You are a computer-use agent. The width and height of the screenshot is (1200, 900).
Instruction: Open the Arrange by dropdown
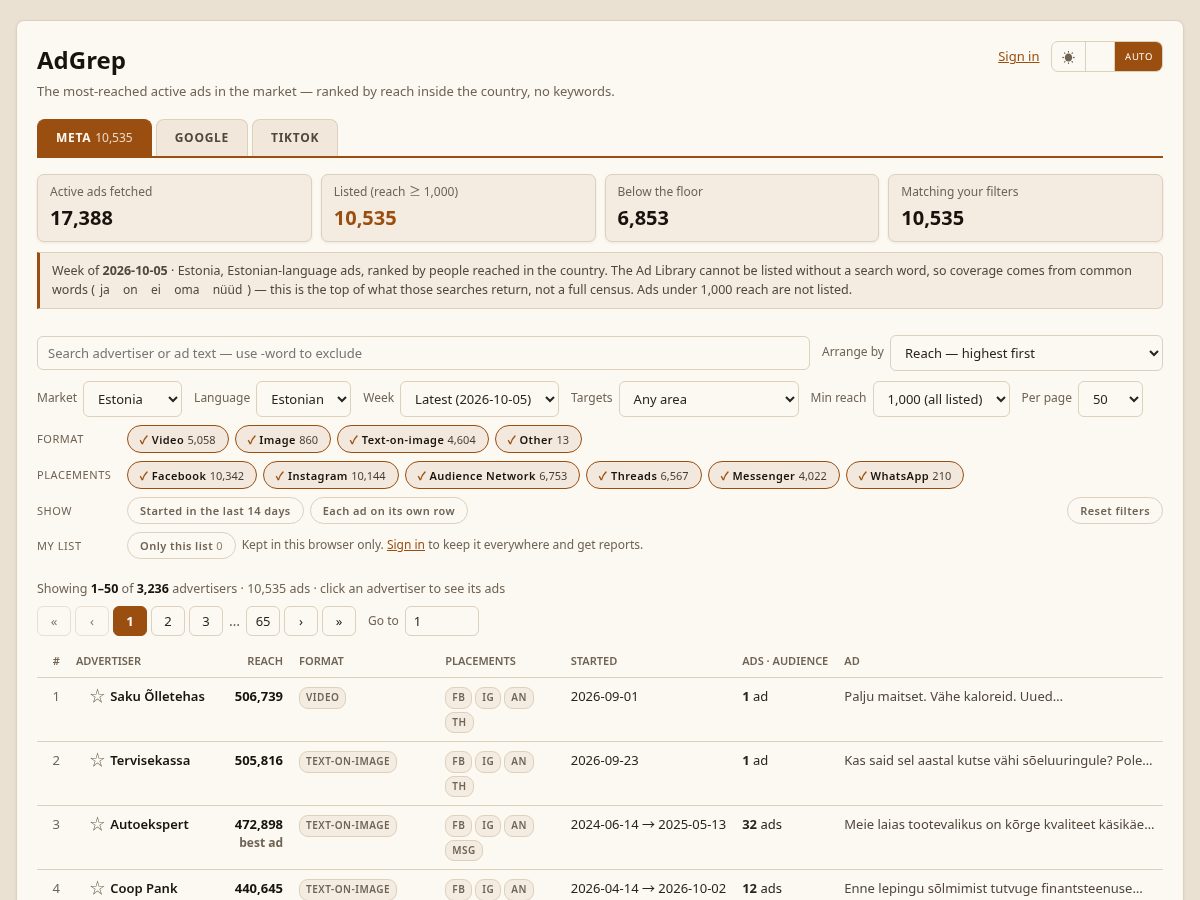click(1026, 353)
